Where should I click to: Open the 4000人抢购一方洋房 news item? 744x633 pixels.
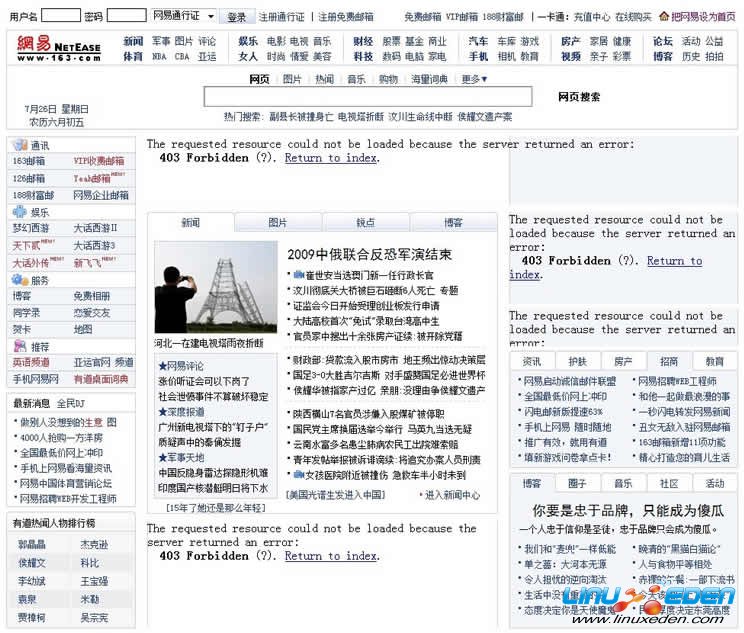61,438
